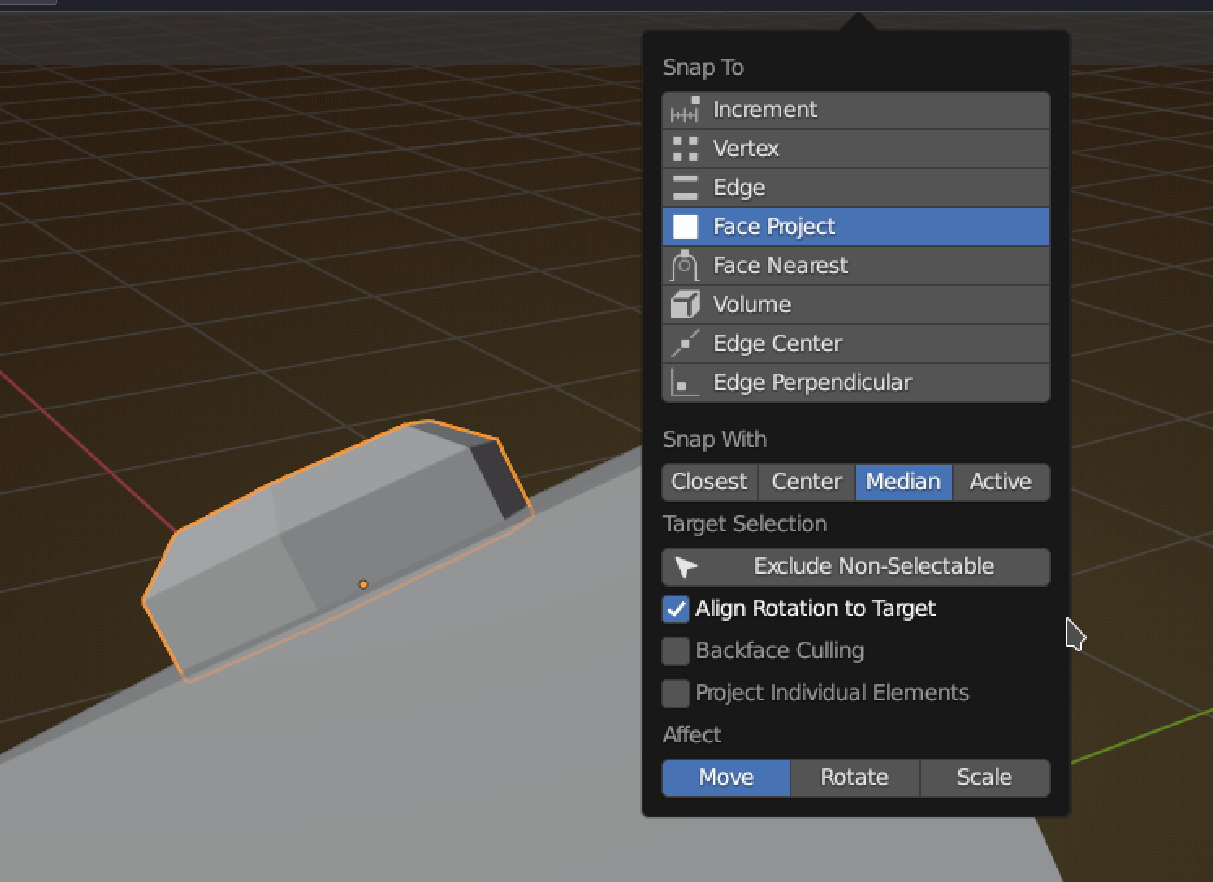Set Snap With to Center
The height and width of the screenshot is (882, 1213).
pyautogui.click(x=807, y=482)
